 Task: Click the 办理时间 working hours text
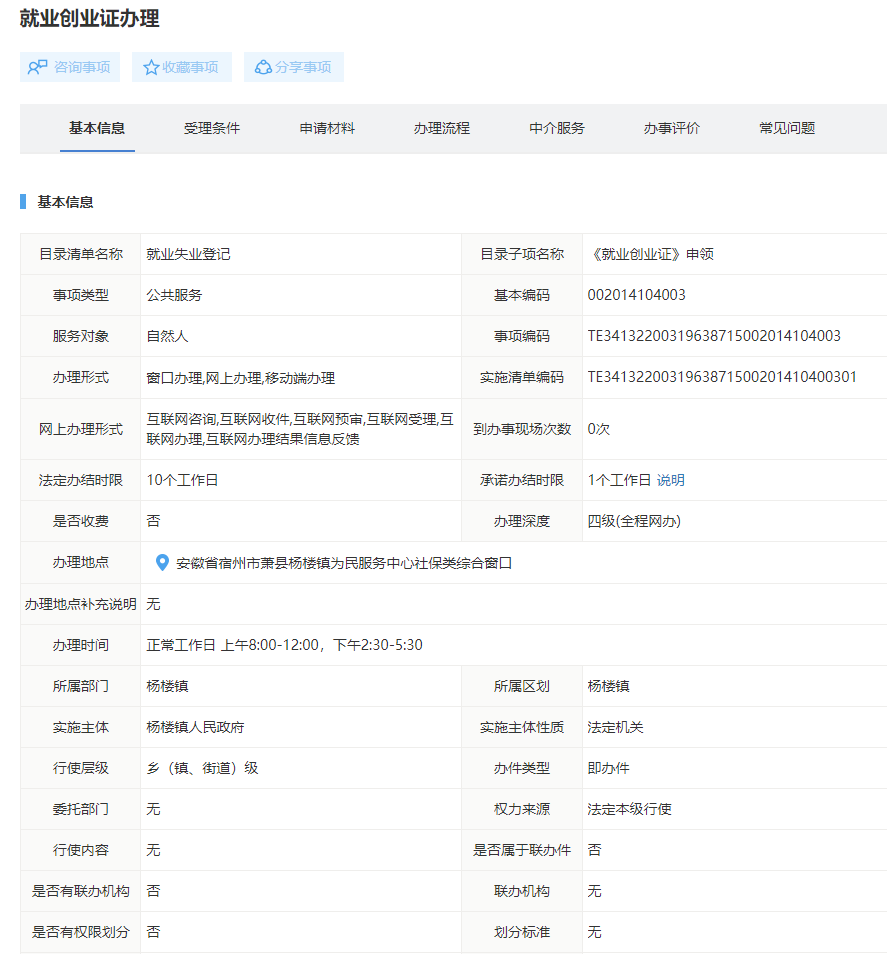pos(285,645)
